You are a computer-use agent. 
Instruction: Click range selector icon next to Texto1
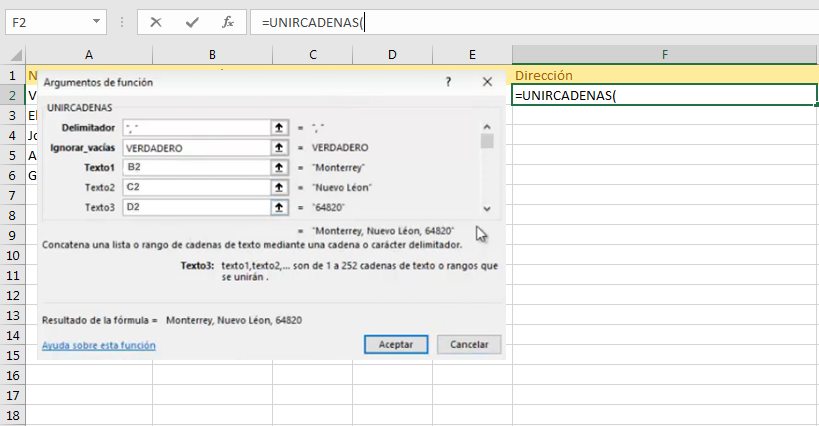[x=279, y=167]
